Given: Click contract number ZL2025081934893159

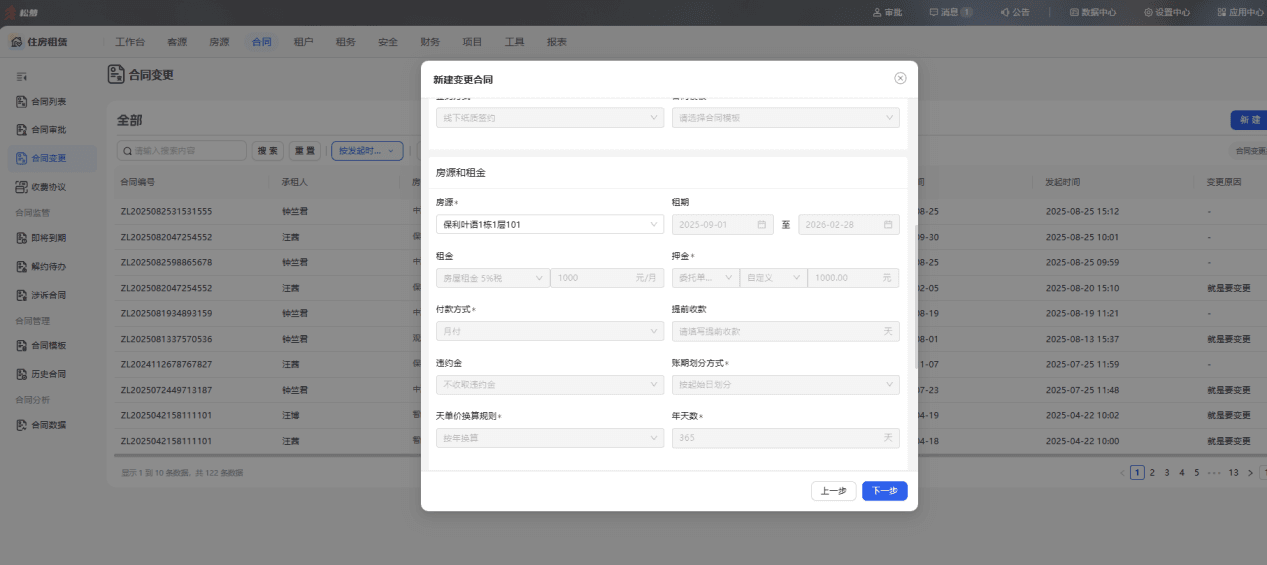Looking at the screenshot, I should [166, 313].
